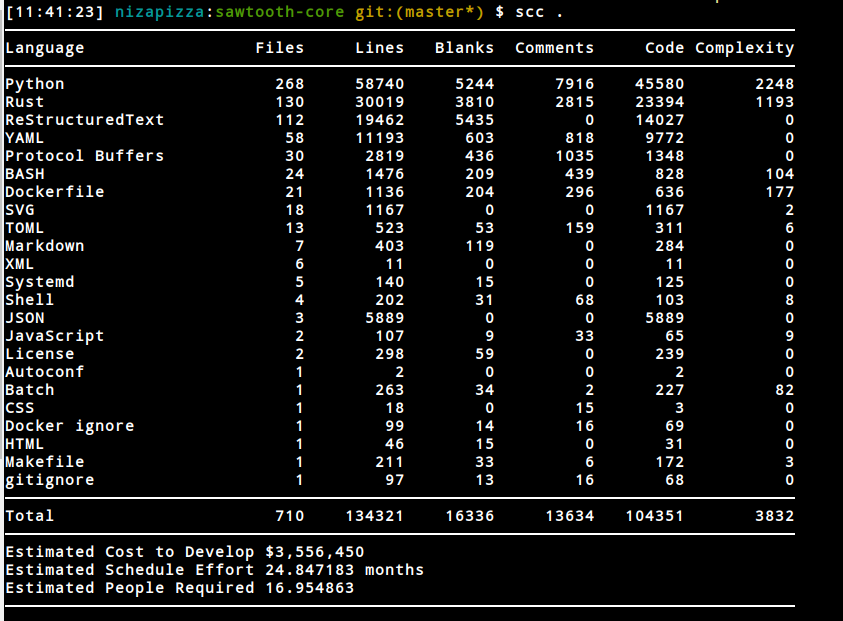Select the JavaScript row name
The height and width of the screenshot is (621, 843).
(x=55, y=337)
